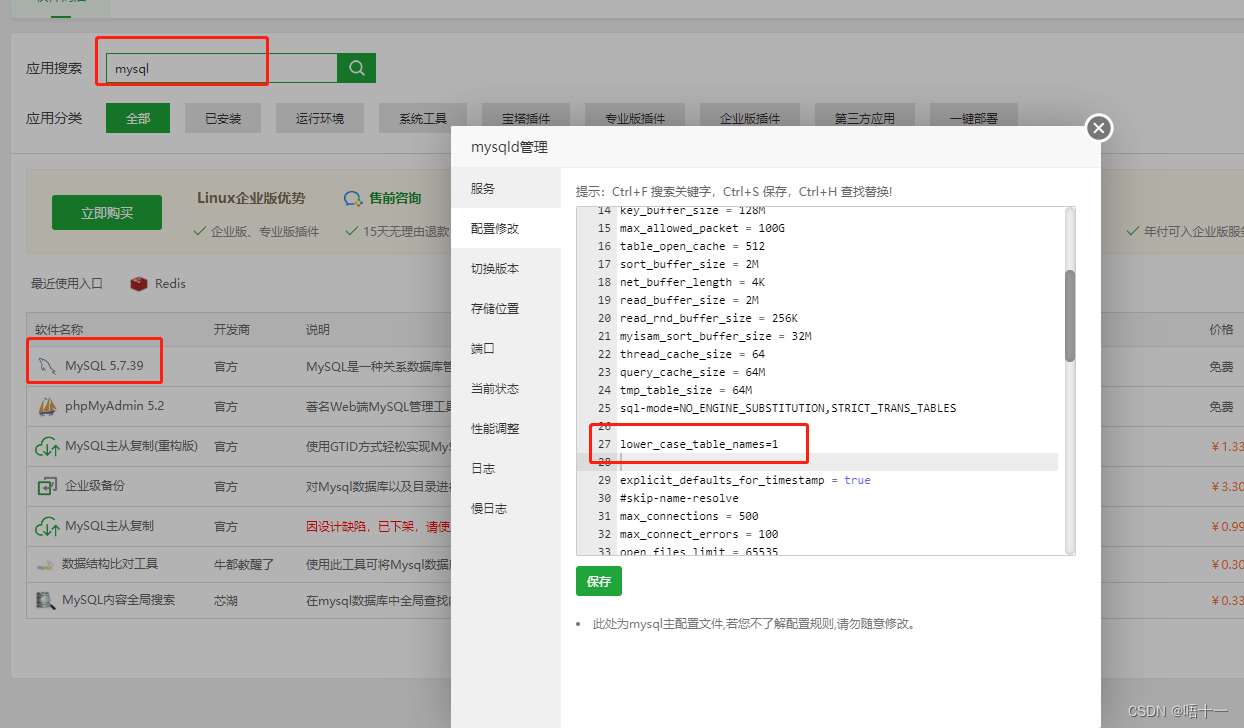Click the lower_case_table_names=1 line

click(699, 444)
